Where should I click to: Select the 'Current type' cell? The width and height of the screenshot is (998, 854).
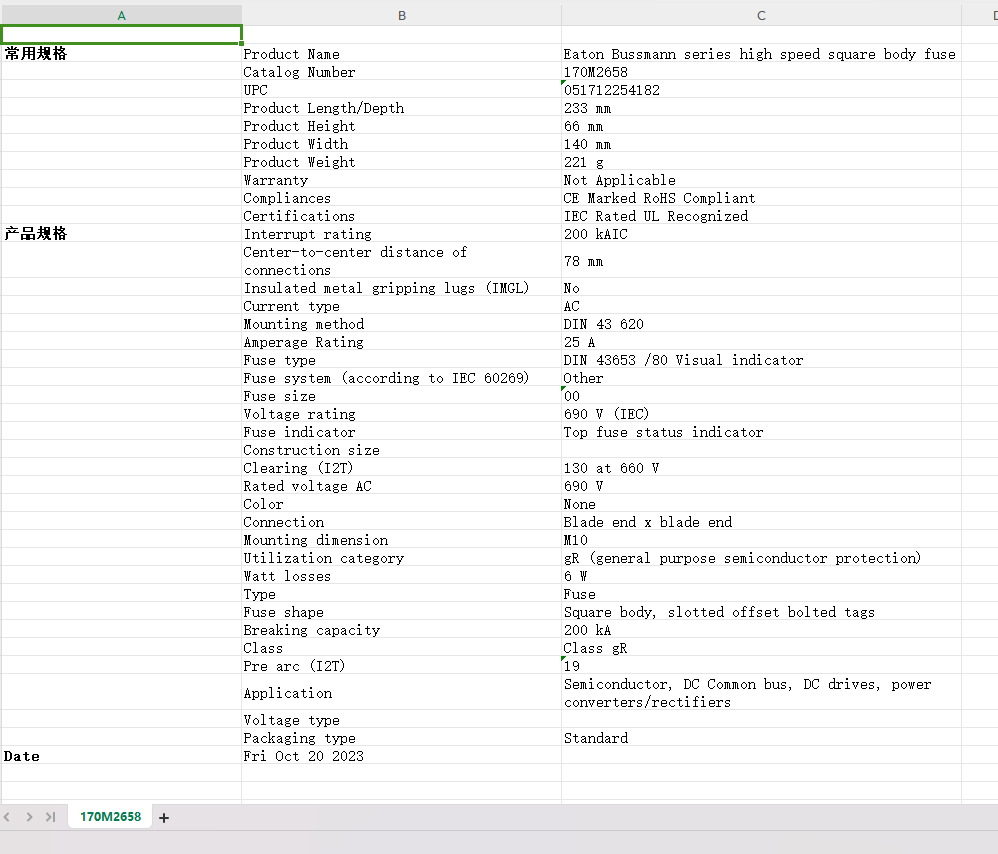click(402, 306)
